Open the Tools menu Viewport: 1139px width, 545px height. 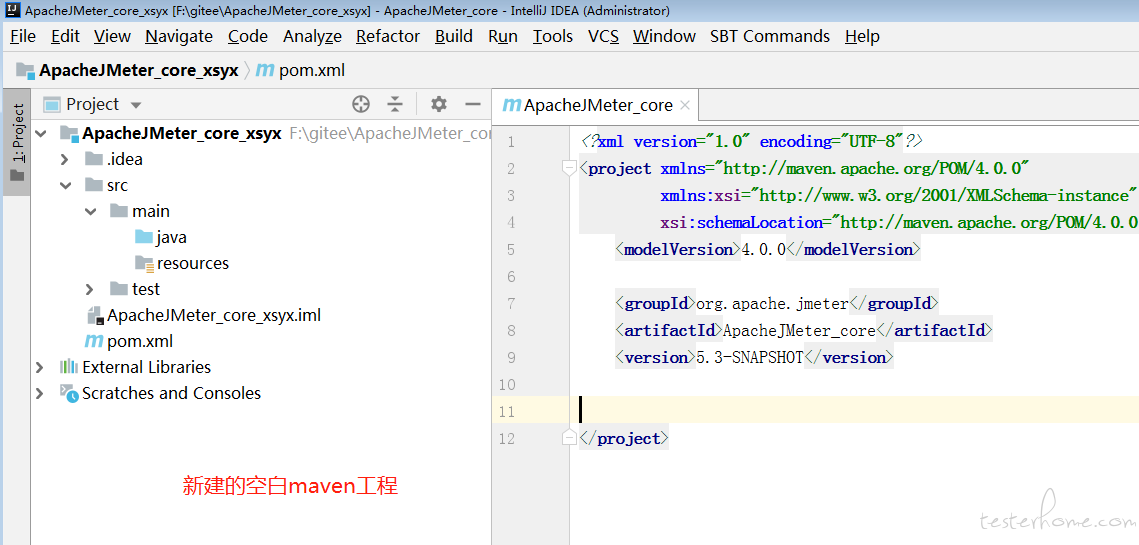553,36
